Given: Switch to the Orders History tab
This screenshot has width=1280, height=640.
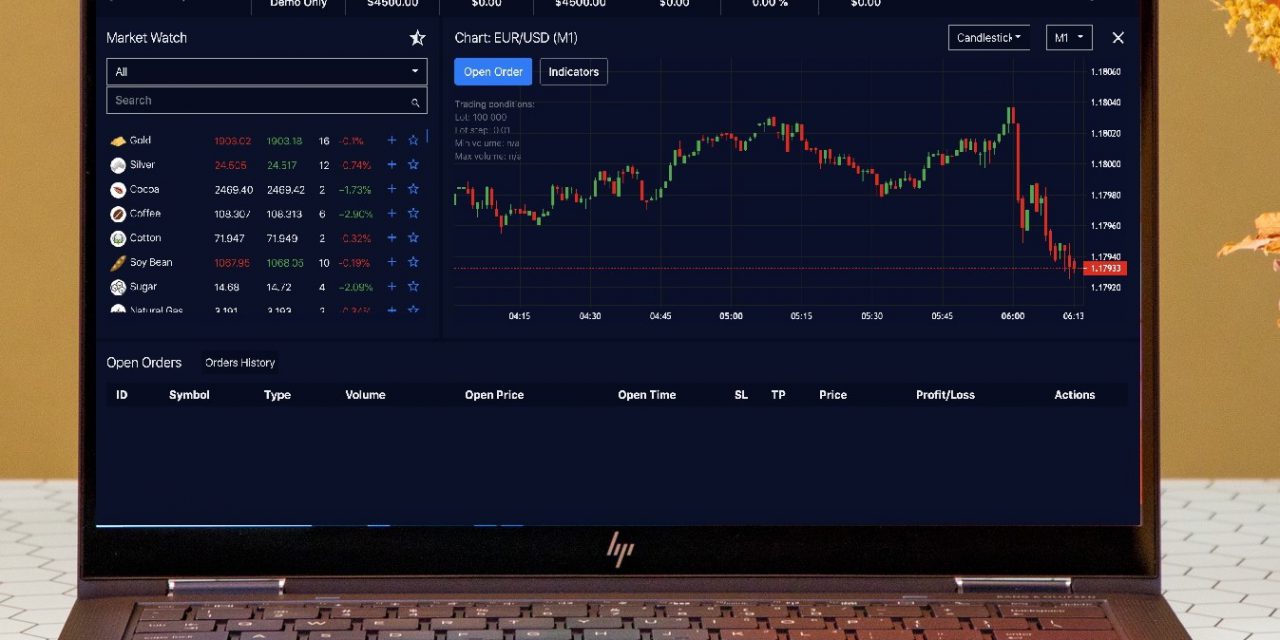Looking at the screenshot, I should [x=240, y=363].
